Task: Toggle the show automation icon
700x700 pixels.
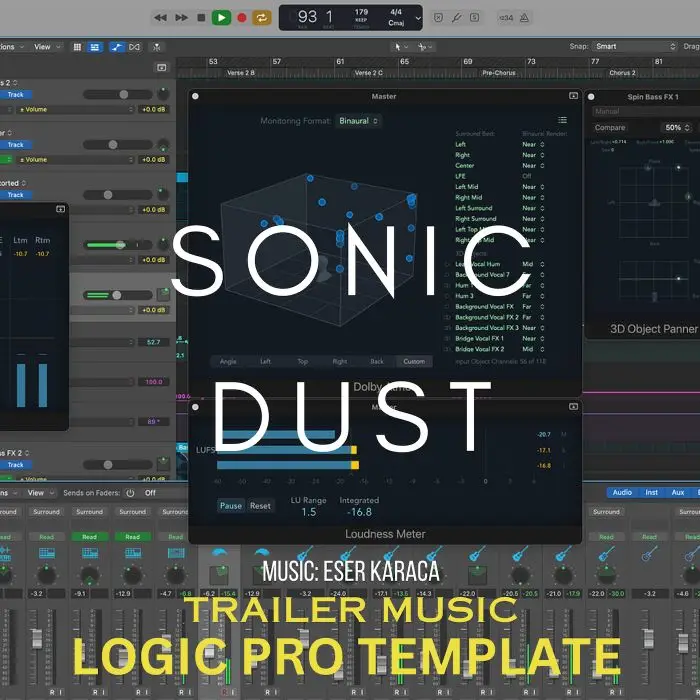Action: point(117,47)
